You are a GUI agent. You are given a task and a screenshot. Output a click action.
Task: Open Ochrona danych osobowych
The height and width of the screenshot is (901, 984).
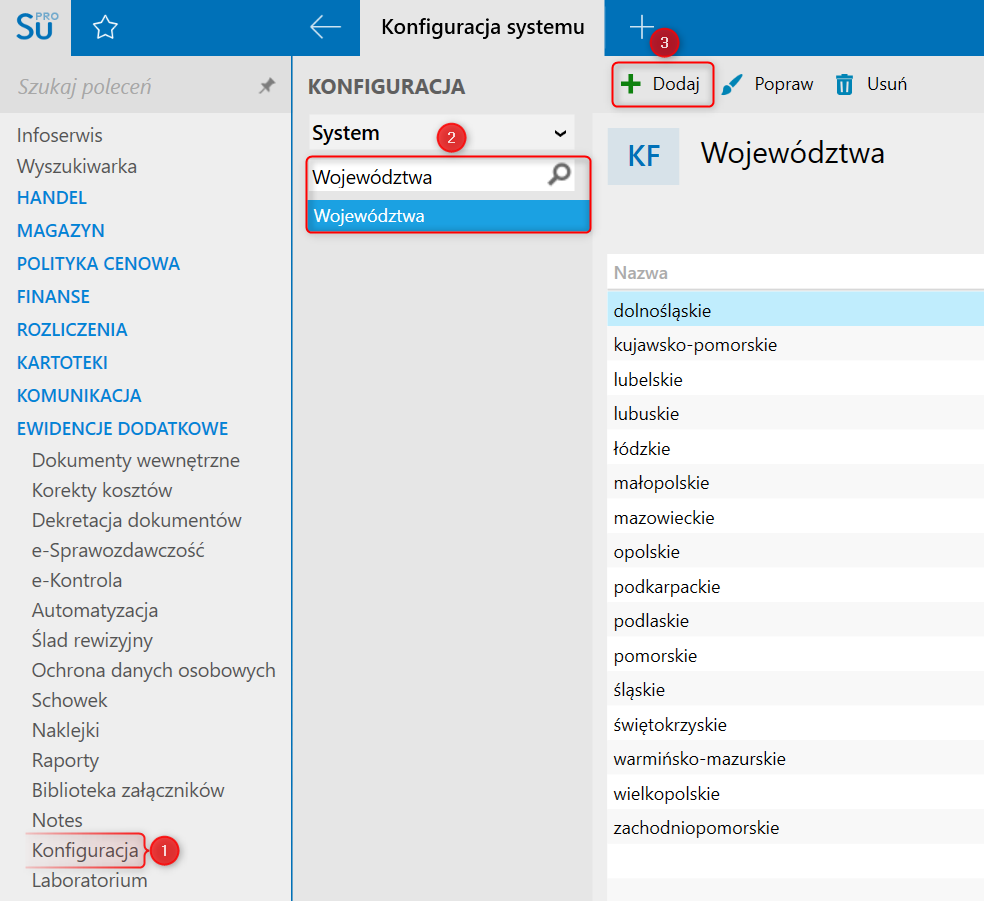153,670
